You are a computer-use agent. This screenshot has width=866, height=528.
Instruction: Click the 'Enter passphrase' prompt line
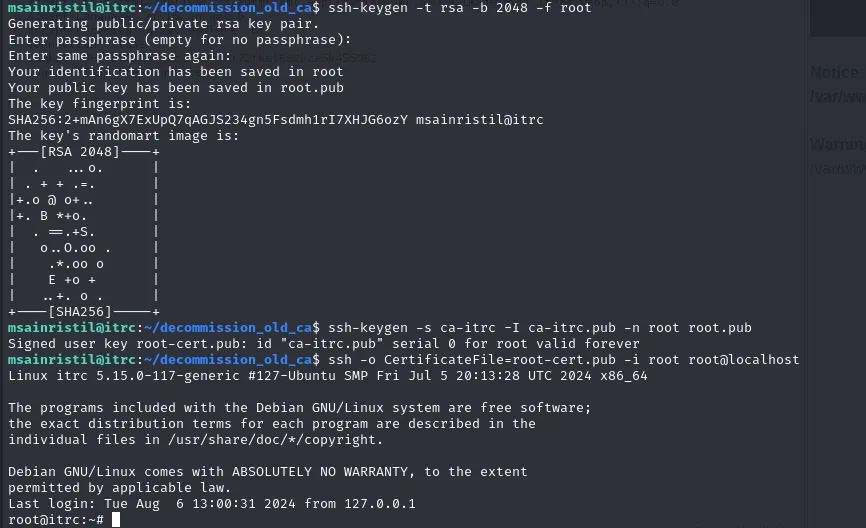[x=180, y=40]
